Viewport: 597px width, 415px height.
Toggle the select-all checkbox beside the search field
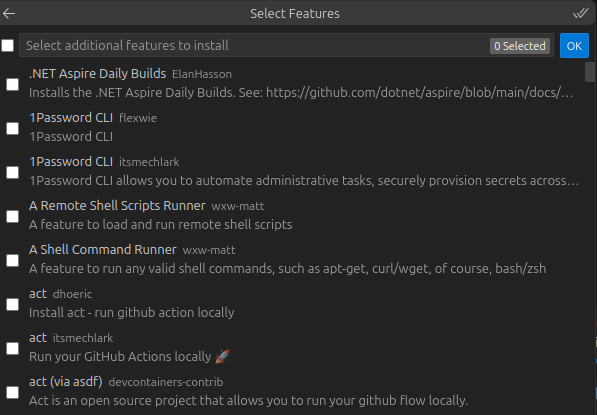(x=8, y=46)
